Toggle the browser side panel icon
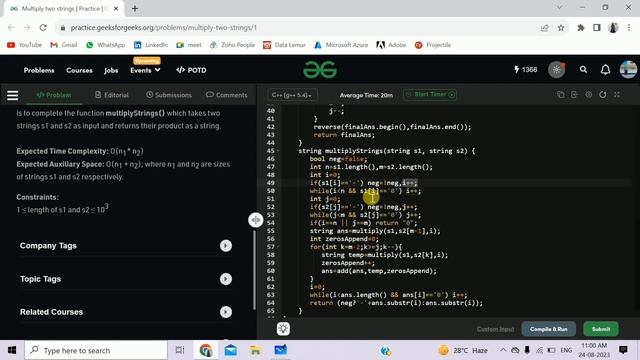Screen dimensions: 640x360 tap(597, 28)
